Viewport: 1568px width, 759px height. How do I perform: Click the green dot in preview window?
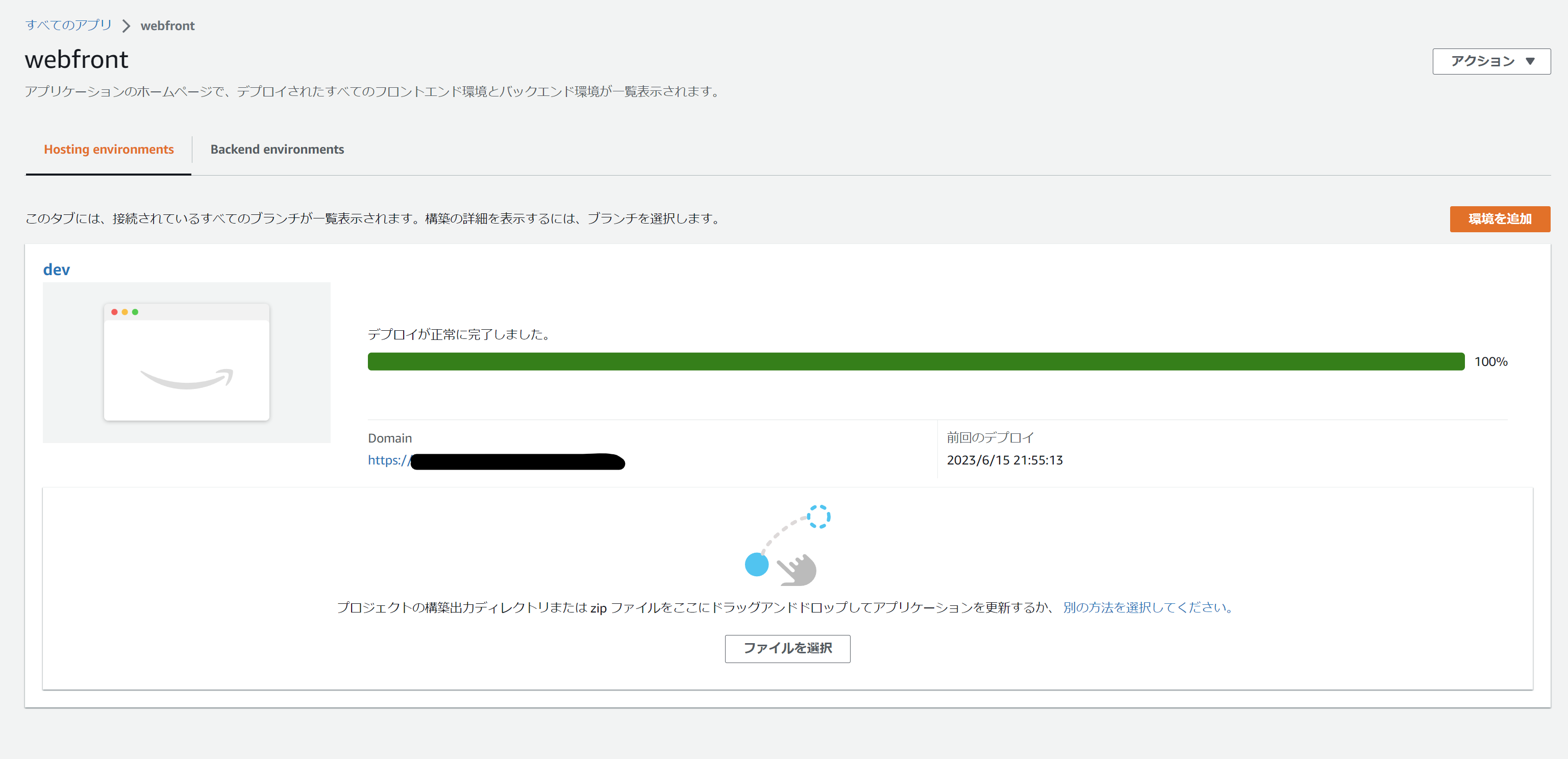(135, 312)
